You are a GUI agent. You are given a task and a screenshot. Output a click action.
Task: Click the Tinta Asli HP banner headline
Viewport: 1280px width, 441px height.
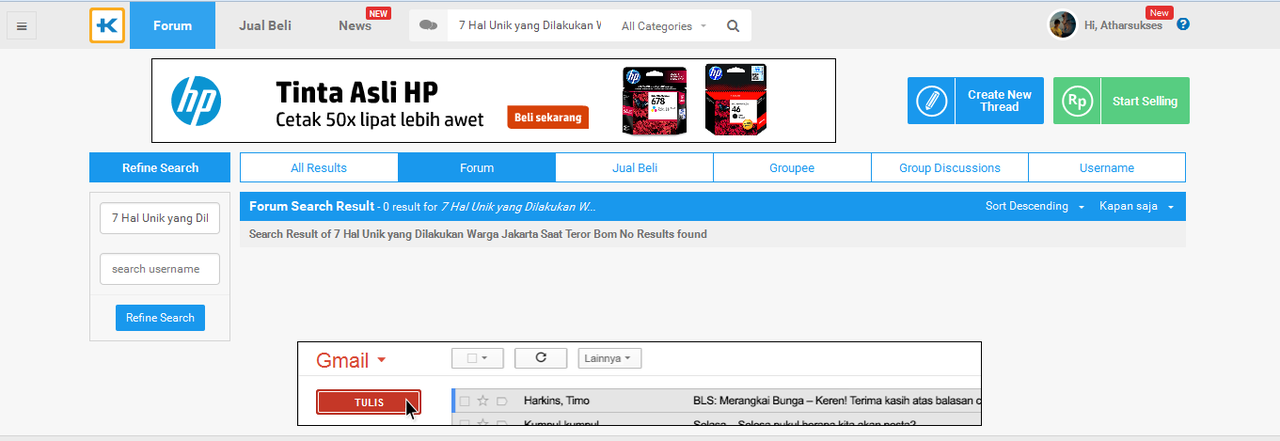357,92
